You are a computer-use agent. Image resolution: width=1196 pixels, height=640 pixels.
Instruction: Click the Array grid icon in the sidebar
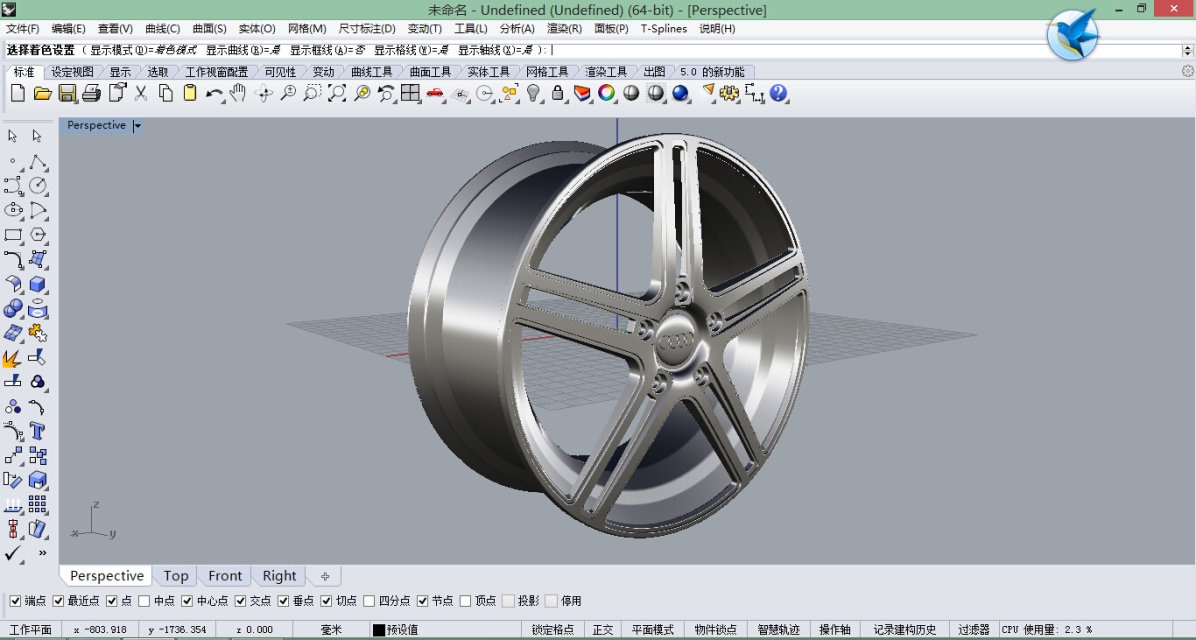click(x=37, y=504)
